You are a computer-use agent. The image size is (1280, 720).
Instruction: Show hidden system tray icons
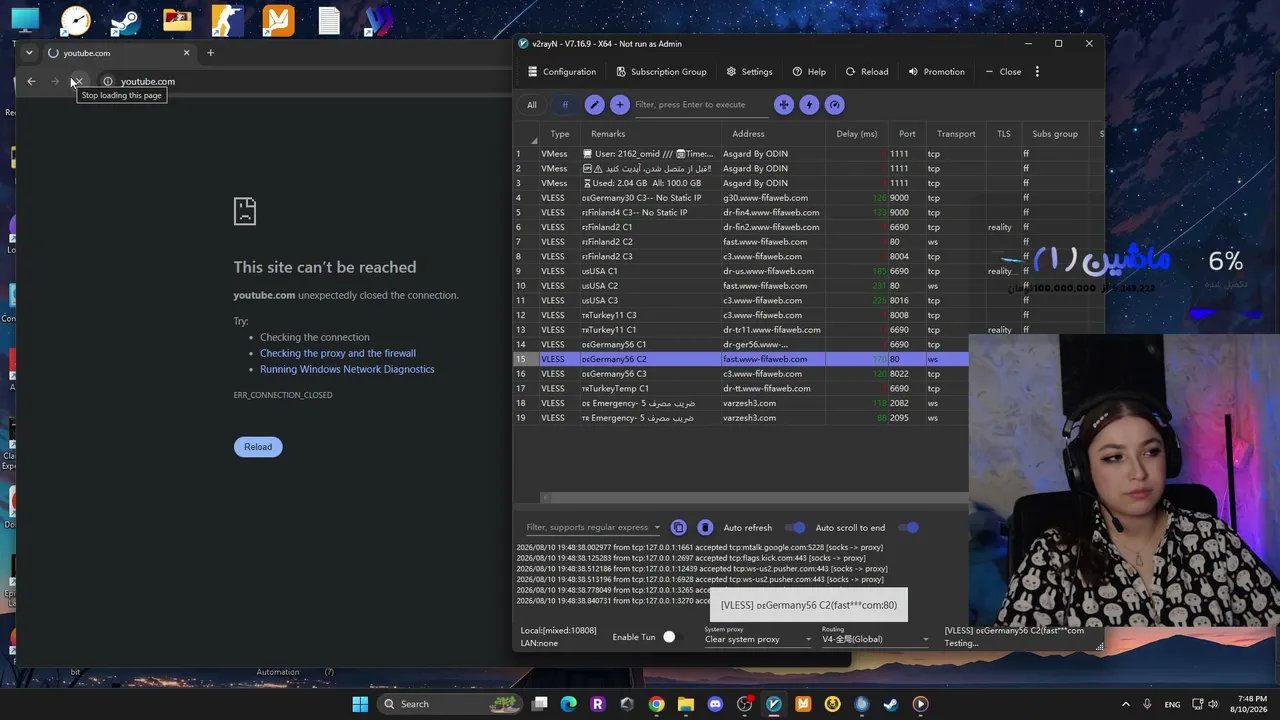click(x=1126, y=704)
